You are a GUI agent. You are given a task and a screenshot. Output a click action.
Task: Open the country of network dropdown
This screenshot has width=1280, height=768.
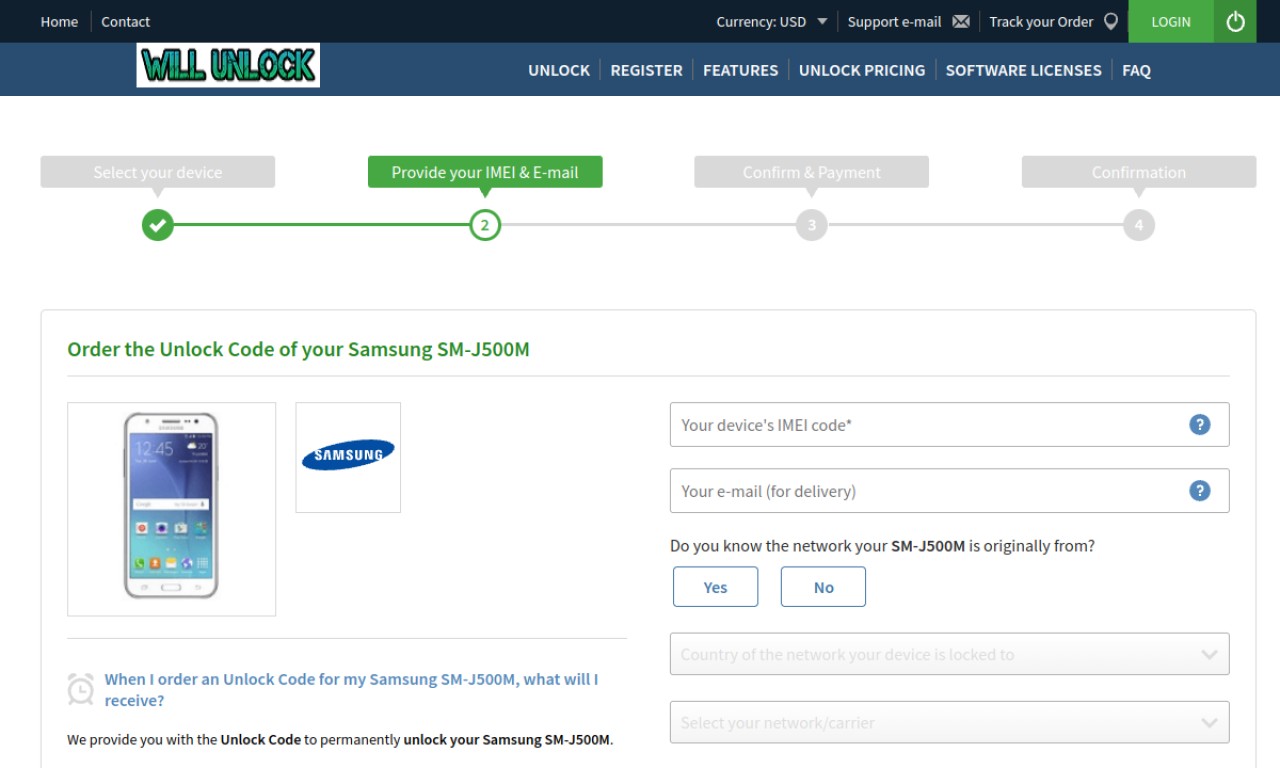(949, 654)
